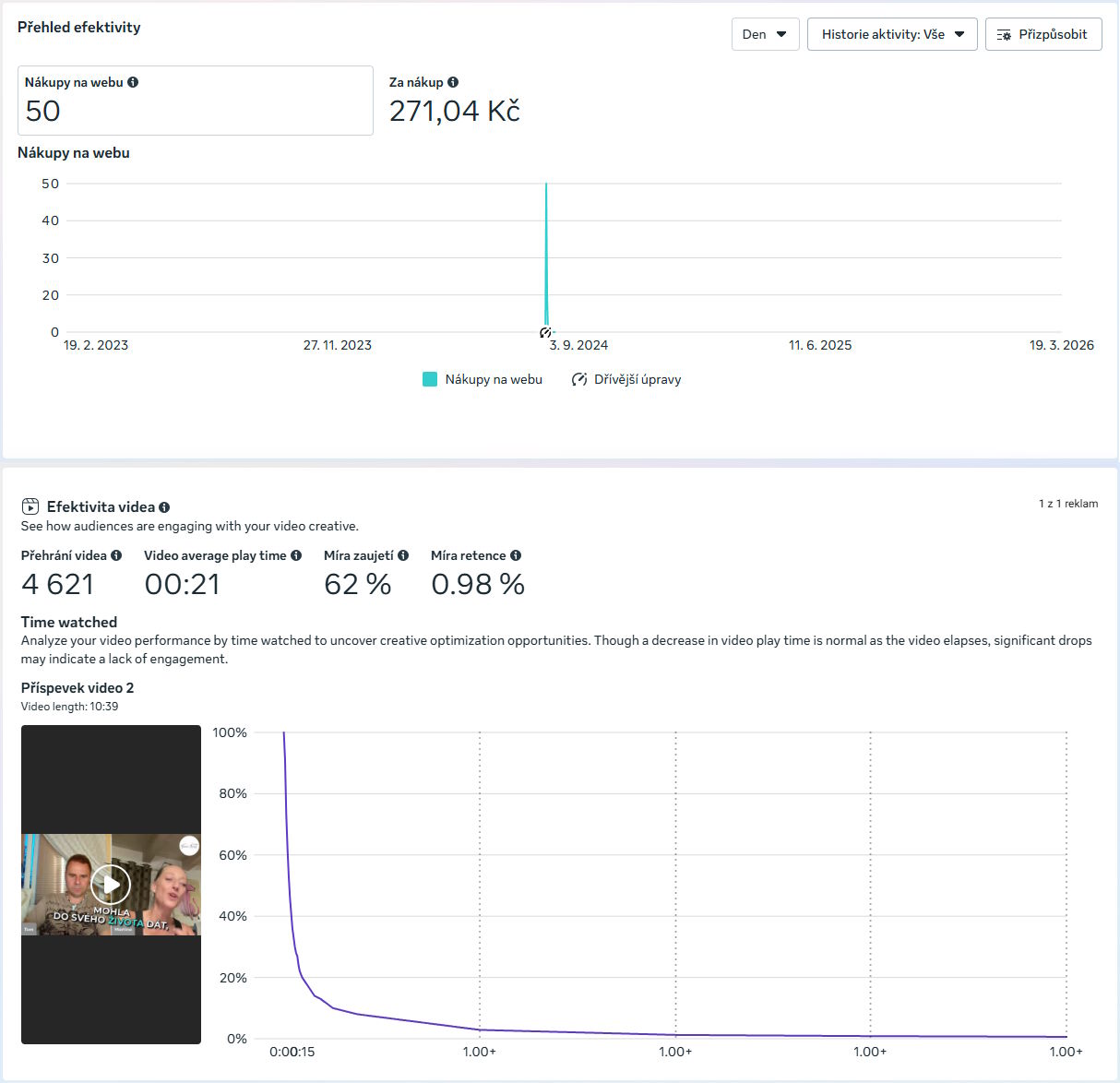Open the Den interval dropdown

click(x=765, y=34)
